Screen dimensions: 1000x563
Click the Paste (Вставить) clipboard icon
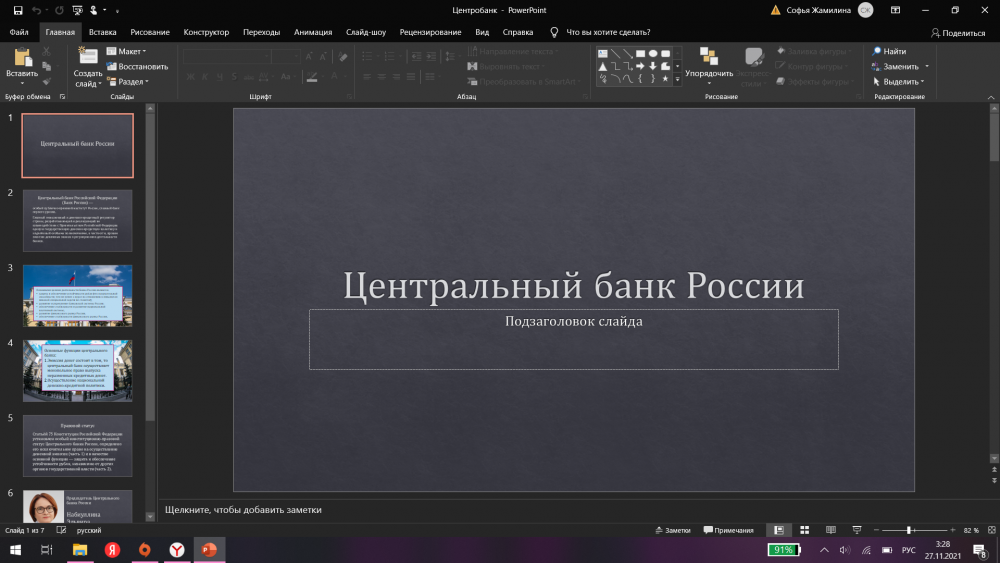click(x=22, y=59)
